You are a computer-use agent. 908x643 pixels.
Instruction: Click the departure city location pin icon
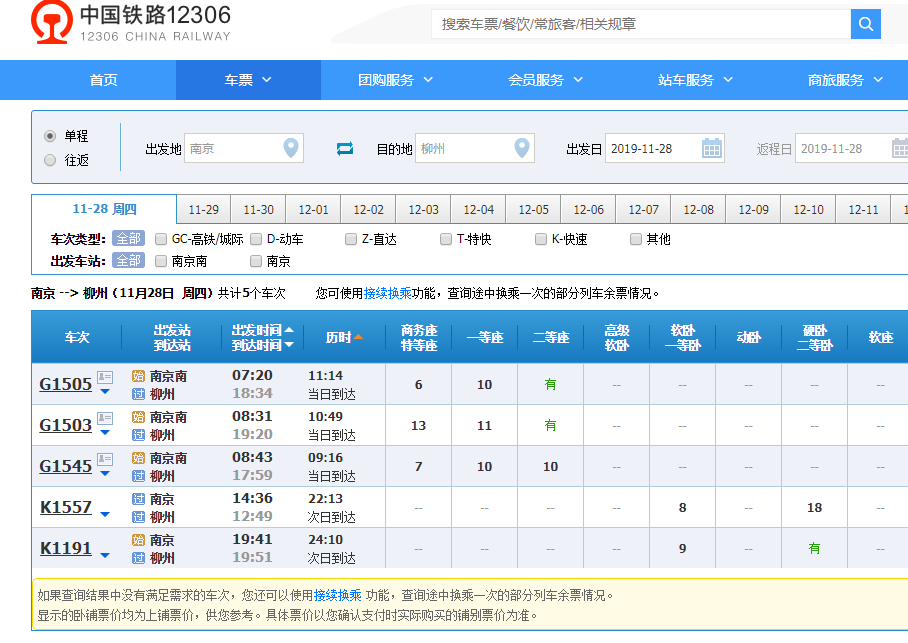(x=291, y=148)
